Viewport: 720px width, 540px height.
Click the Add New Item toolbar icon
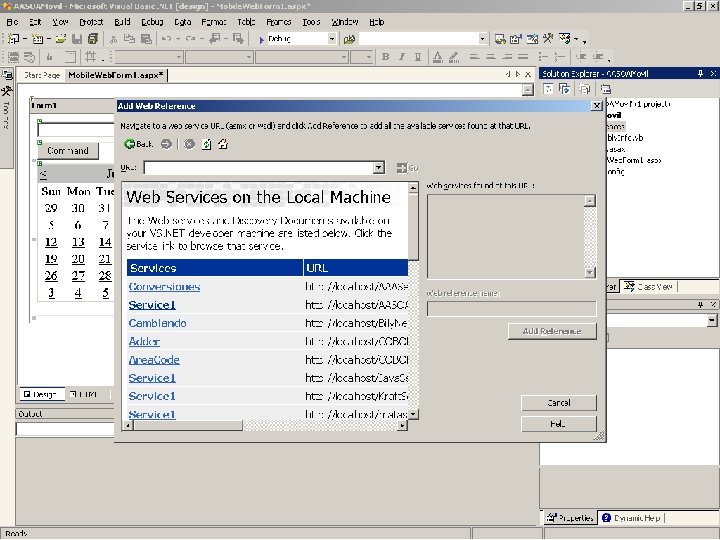[x=38, y=39]
